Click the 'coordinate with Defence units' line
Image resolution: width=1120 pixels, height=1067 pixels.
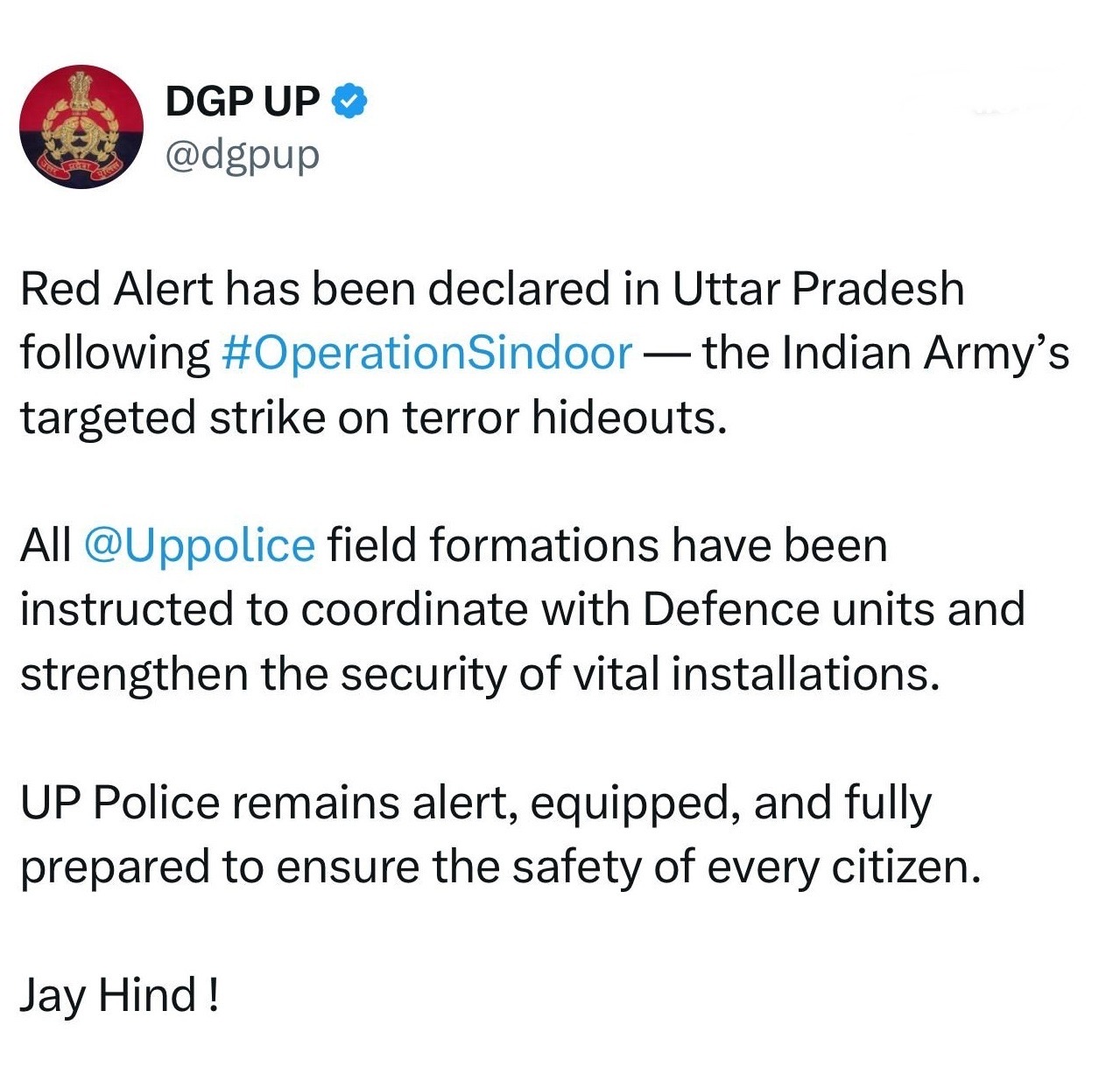(523, 610)
